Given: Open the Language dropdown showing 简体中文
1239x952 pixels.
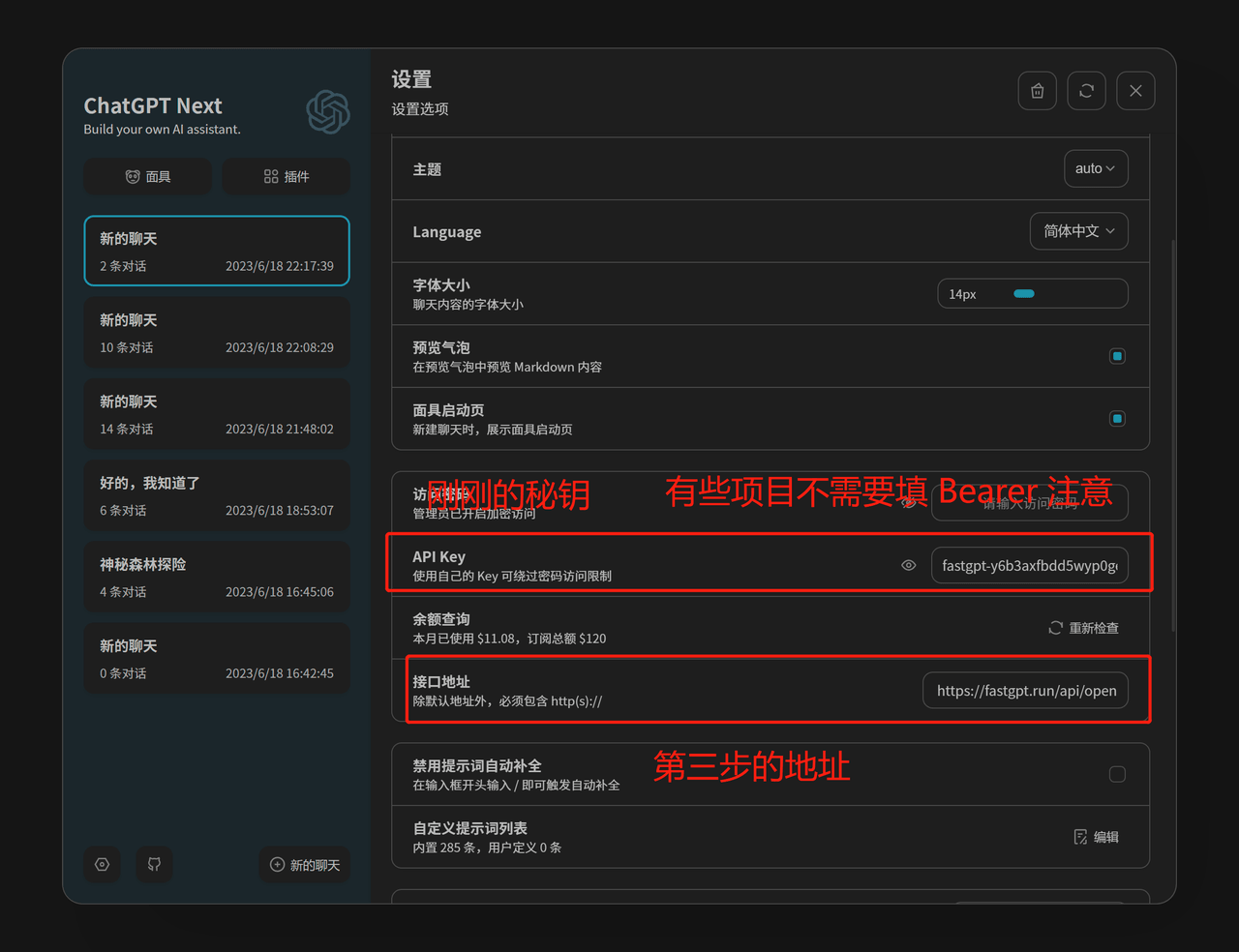Looking at the screenshot, I should tap(1078, 231).
